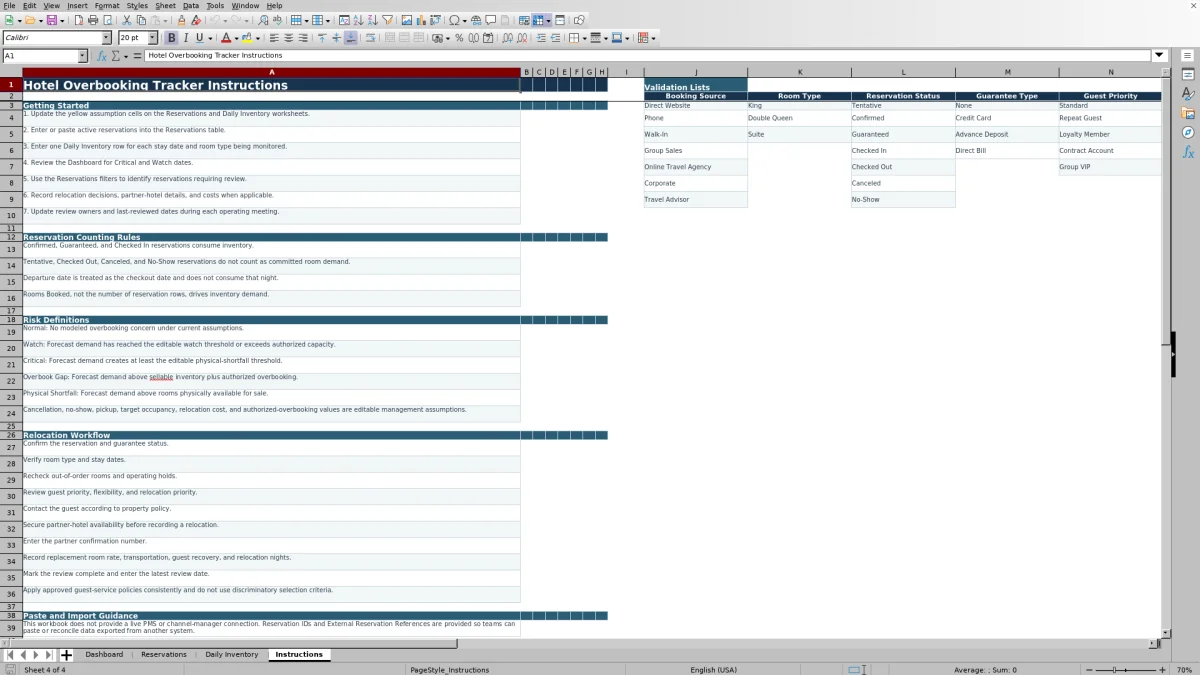Viewport: 1200px width, 675px height.
Task: Open the sidebar Properties icon
Action: click(1188, 75)
